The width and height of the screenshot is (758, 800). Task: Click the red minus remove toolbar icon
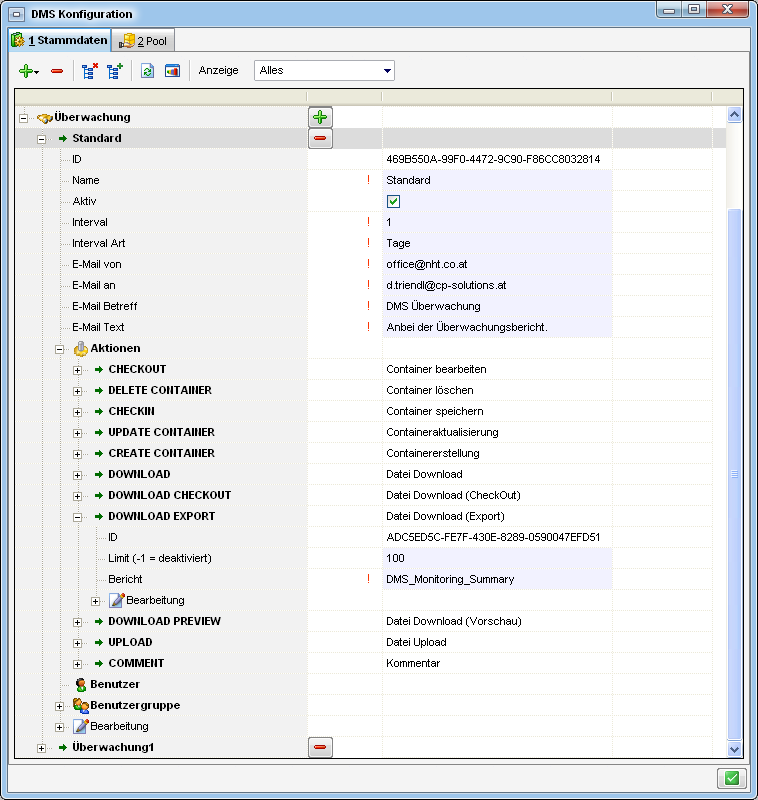click(x=57, y=71)
